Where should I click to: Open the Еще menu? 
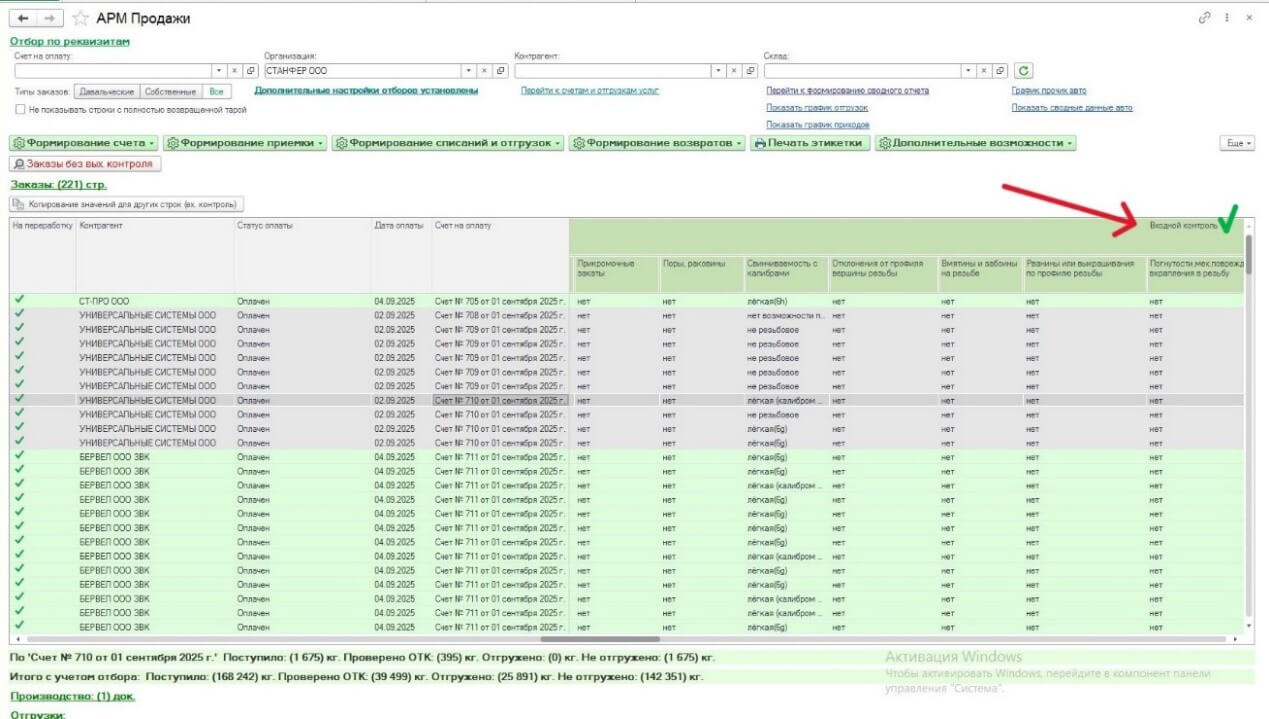pos(1236,143)
